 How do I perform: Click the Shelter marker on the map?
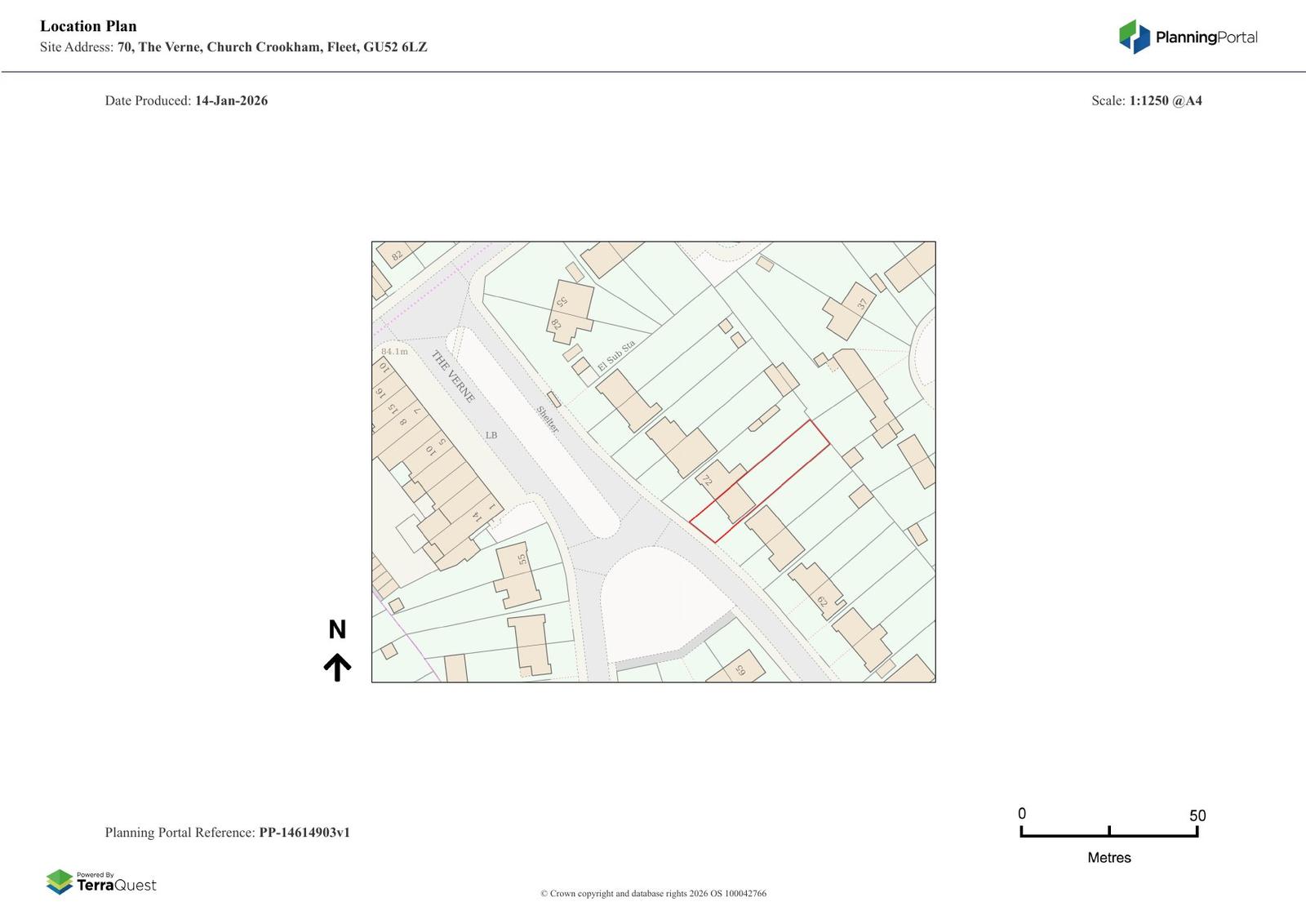(x=548, y=419)
